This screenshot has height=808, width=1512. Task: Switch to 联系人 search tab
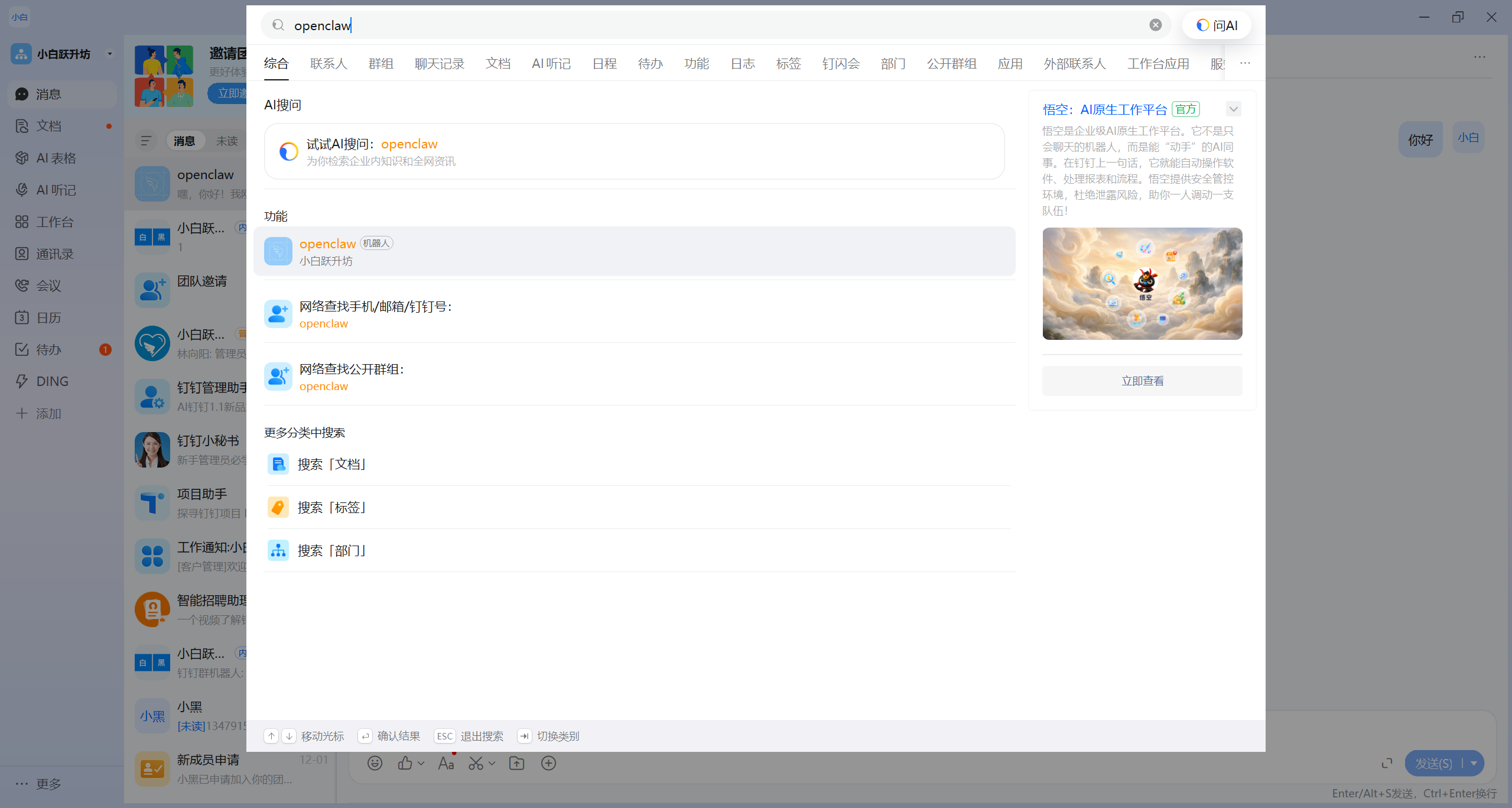coord(329,63)
